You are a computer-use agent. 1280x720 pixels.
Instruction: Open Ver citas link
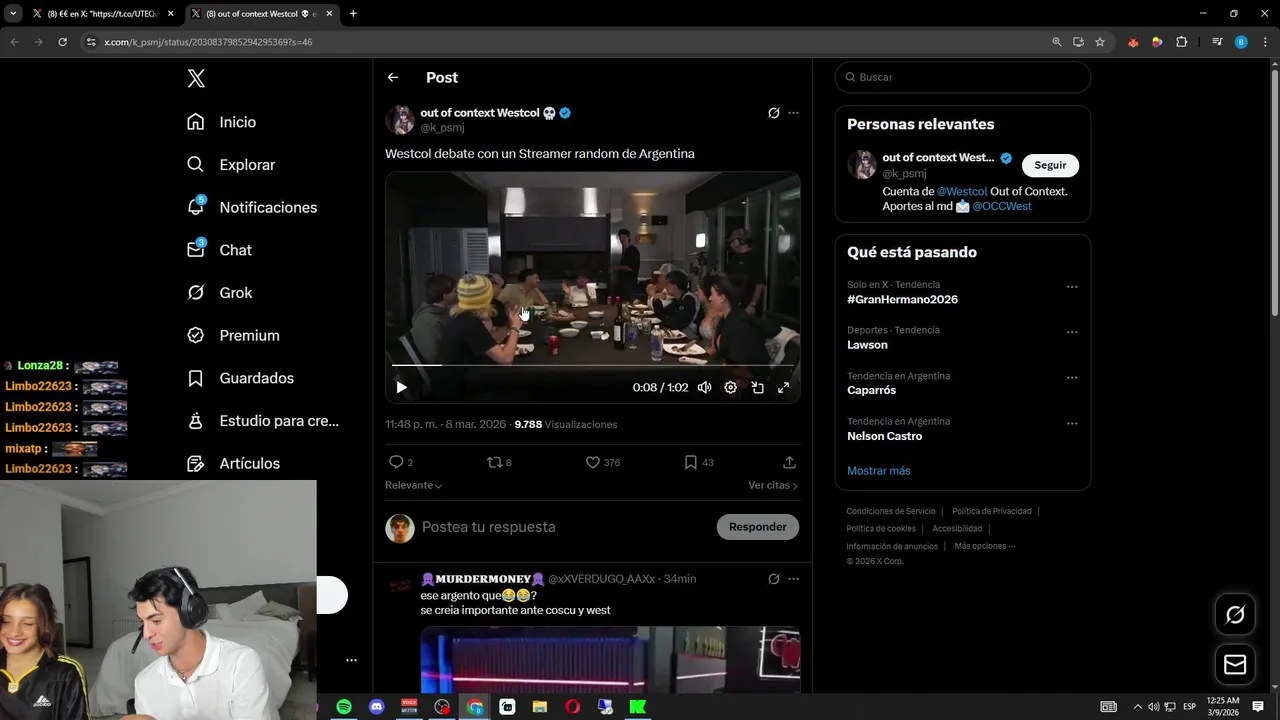click(773, 485)
